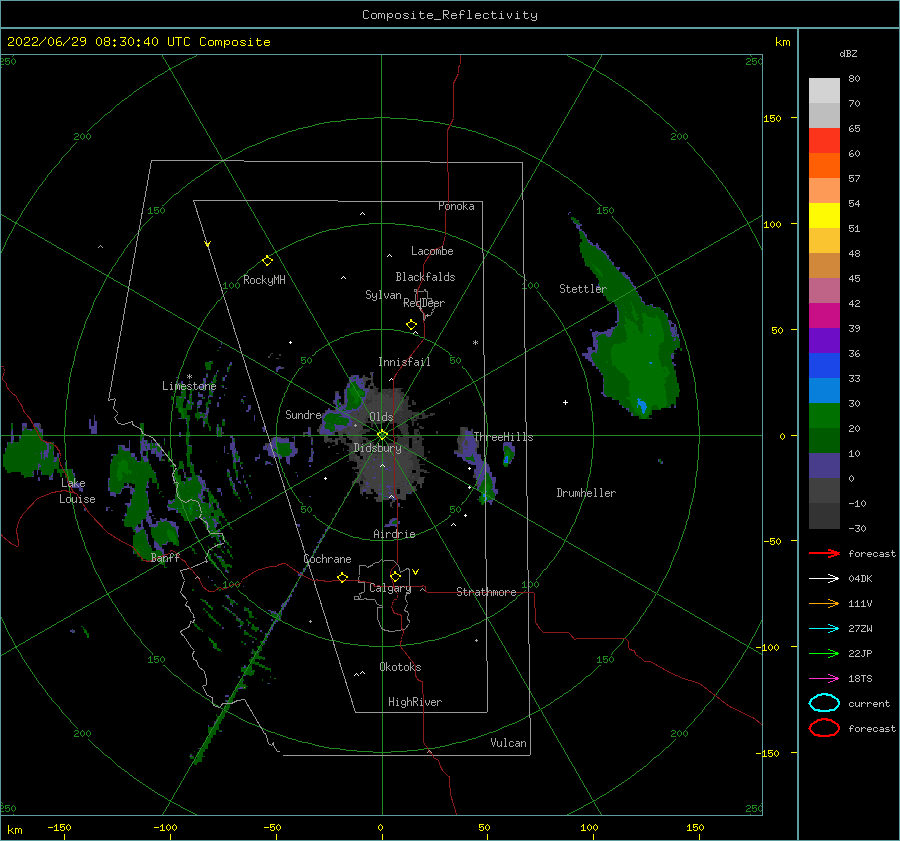Click the Blackfalds town label

coord(425,277)
